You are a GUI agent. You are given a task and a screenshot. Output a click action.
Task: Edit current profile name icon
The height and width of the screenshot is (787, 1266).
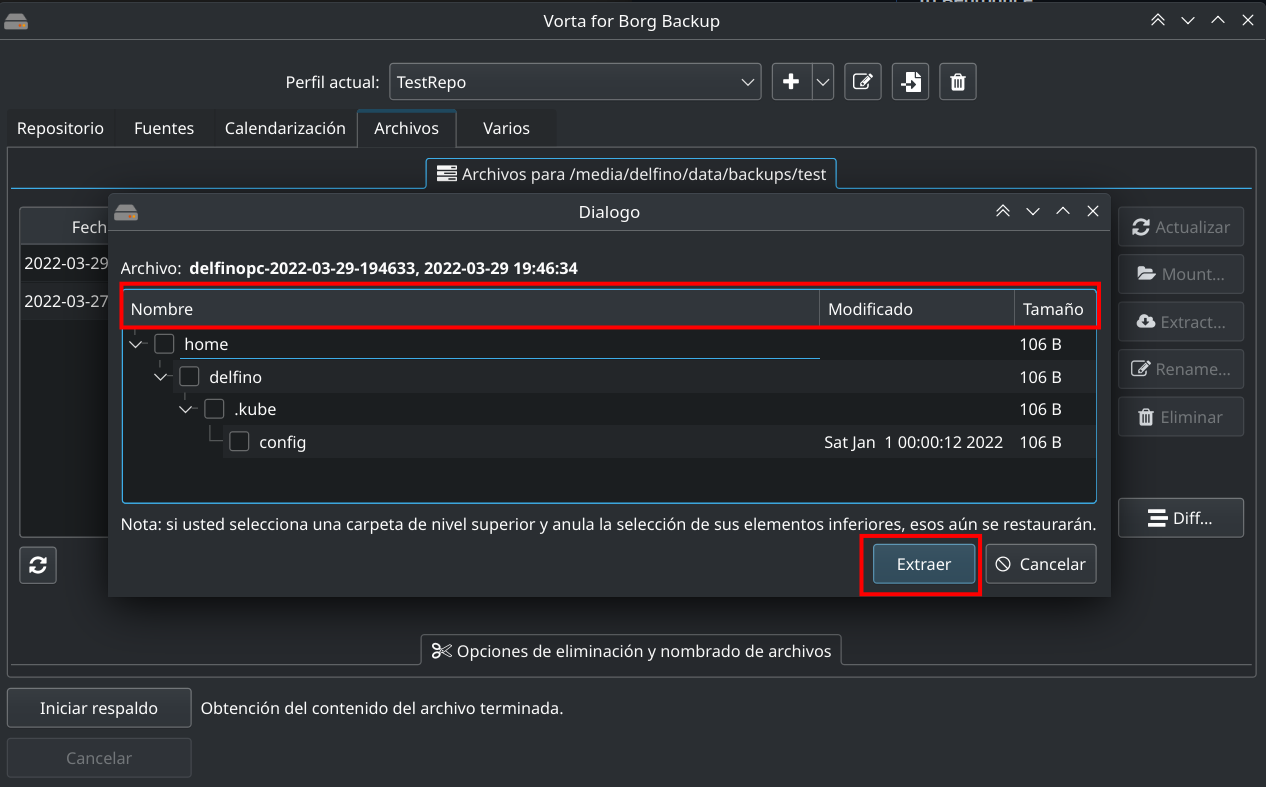[862, 82]
